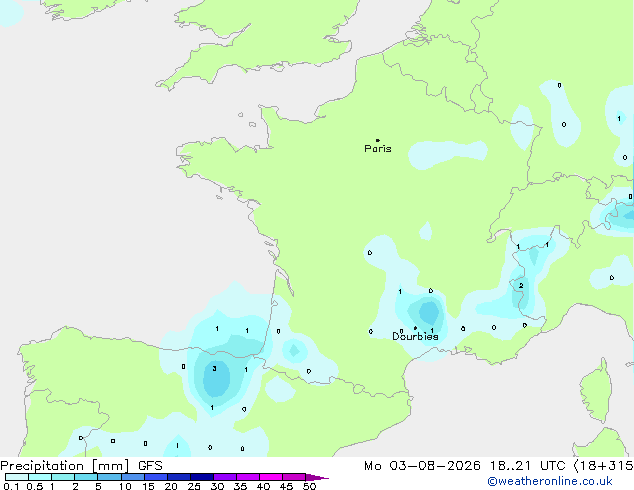Pick the 40–45 mm magenta legend swatch
The width and height of the screenshot is (634, 490).
click(271, 477)
